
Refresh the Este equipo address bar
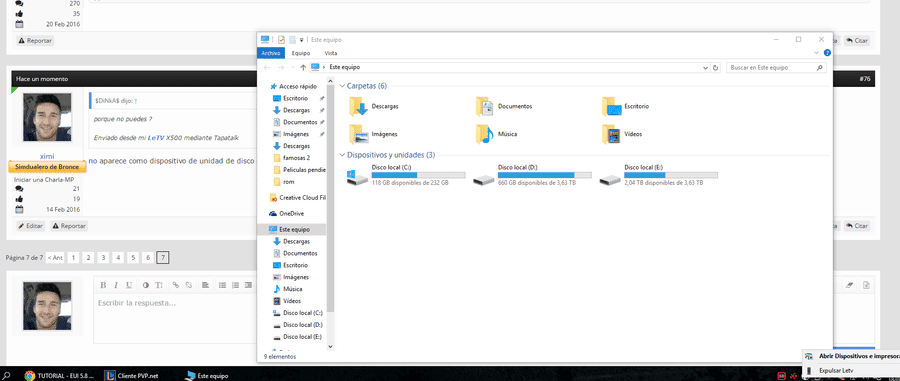[715, 68]
